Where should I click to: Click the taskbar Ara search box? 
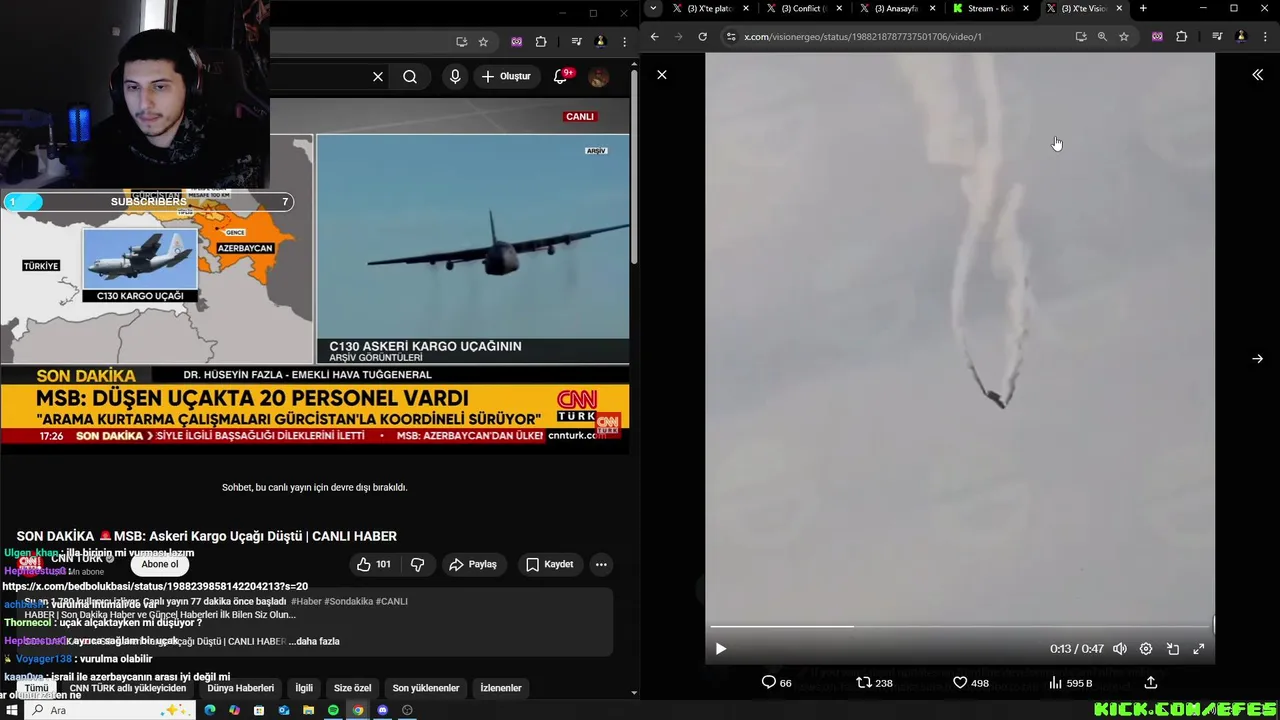110,710
